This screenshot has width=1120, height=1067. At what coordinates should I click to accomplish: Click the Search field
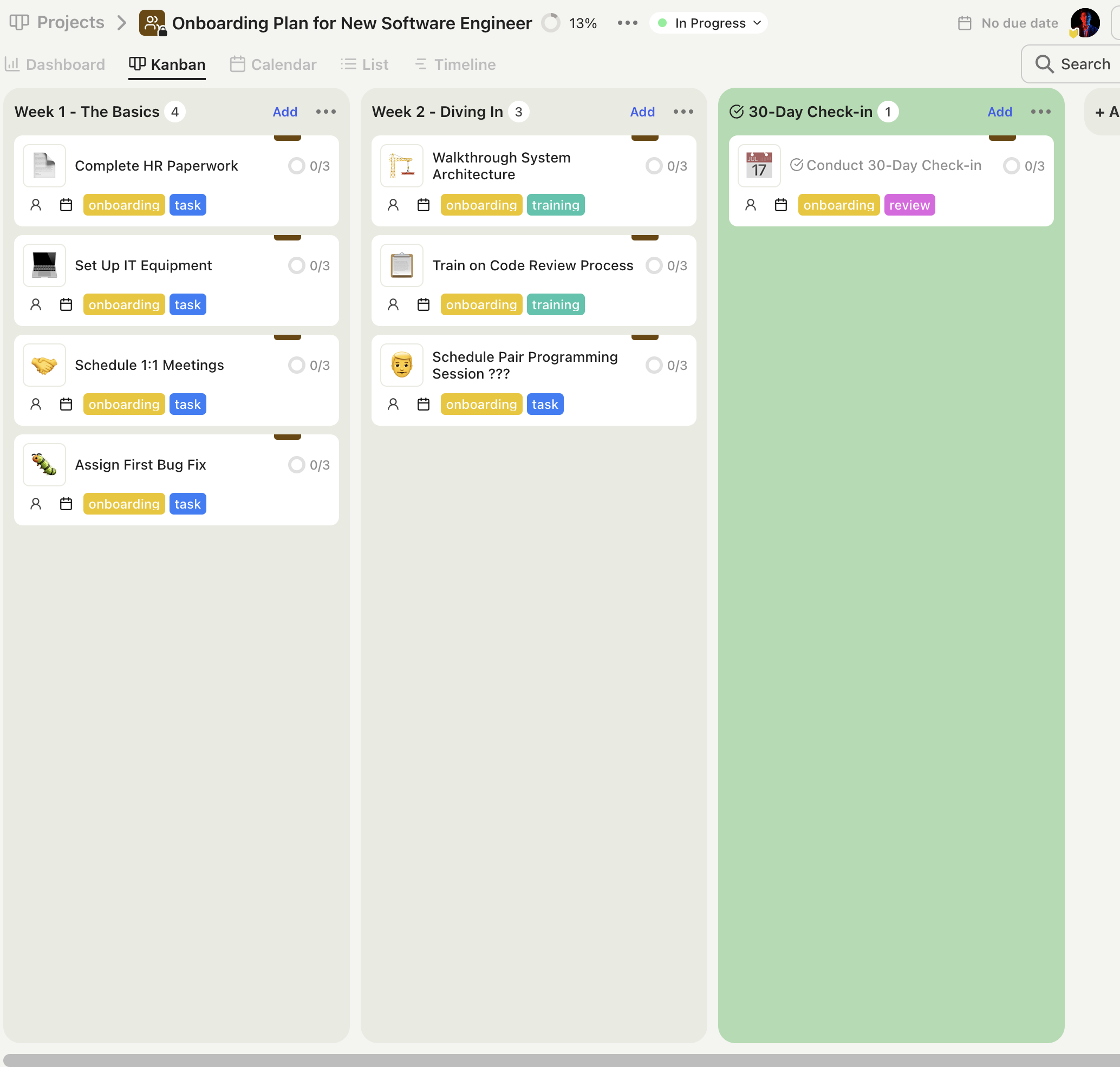[x=1072, y=64]
